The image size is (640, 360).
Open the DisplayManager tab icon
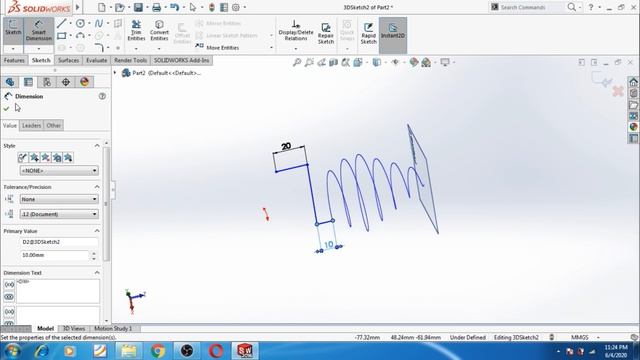point(84,82)
